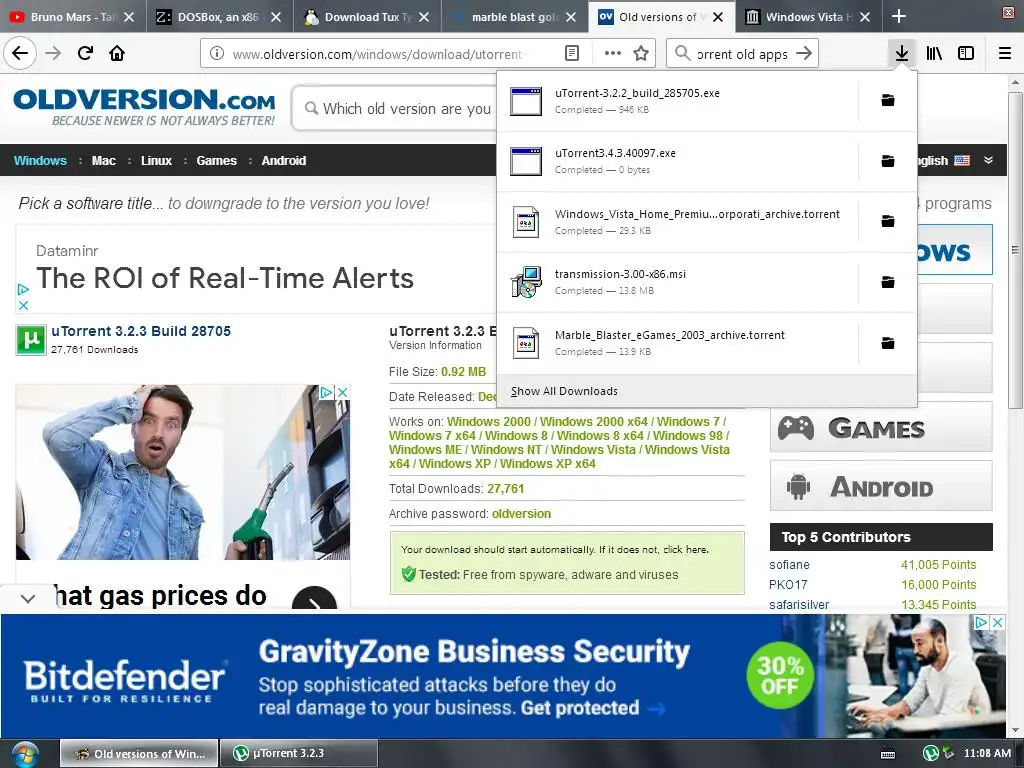Screen dimensions: 1024x768
Task: Select Android in site navigation
Action: [283, 161]
